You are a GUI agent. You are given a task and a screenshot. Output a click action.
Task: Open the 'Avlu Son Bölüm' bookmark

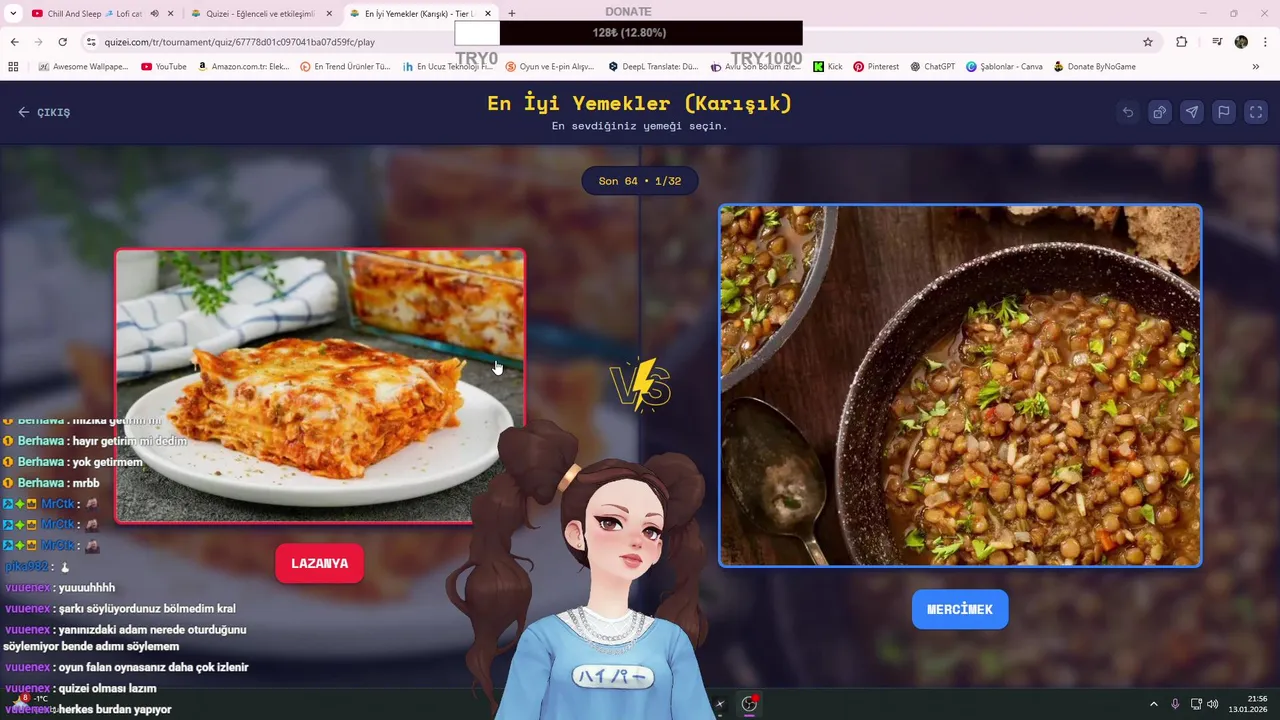point(755,67)
